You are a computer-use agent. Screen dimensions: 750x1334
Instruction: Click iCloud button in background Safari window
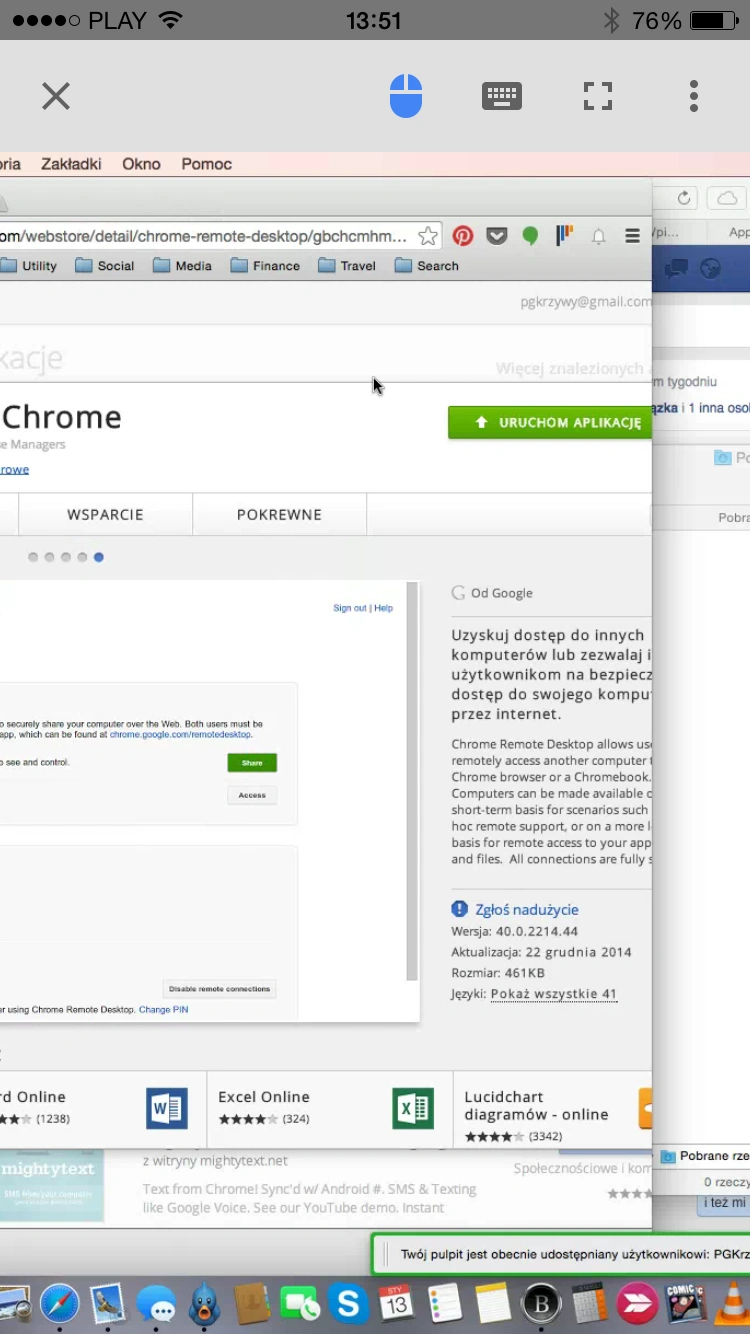point(727,198)
